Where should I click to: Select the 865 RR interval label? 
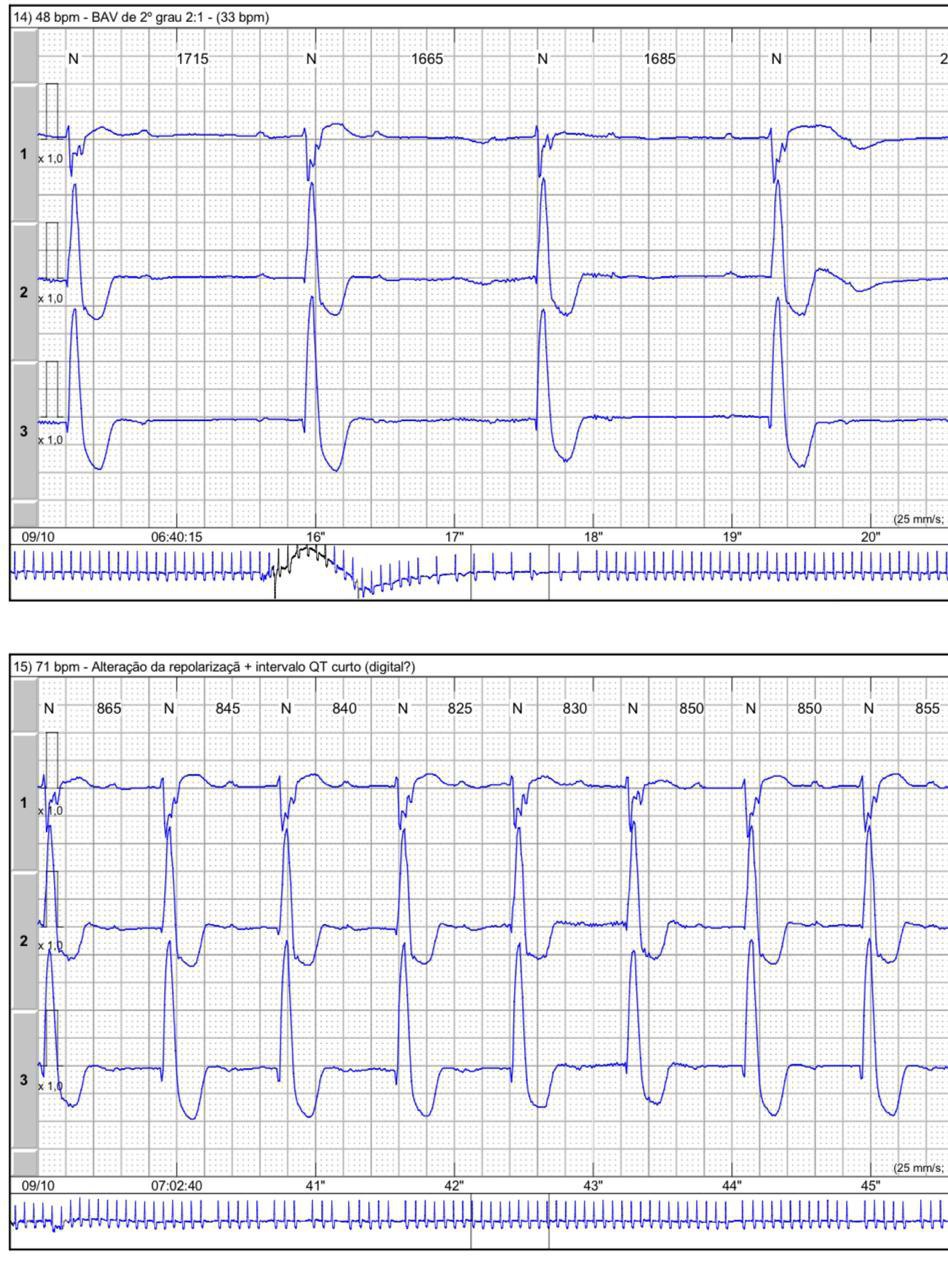109,709
